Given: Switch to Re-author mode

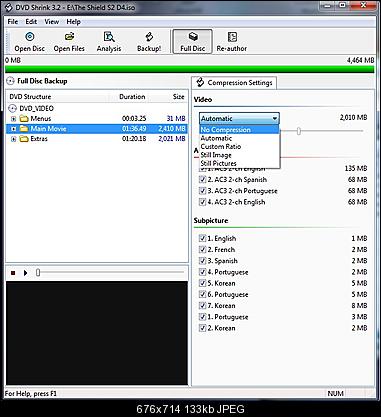Looking at the screenshot, I should tap(232, 42).
